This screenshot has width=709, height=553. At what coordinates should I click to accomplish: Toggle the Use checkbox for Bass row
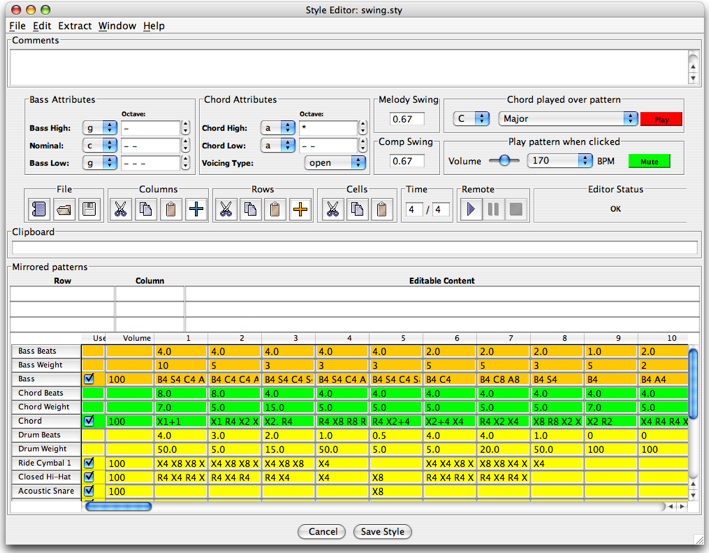(90, 380)
